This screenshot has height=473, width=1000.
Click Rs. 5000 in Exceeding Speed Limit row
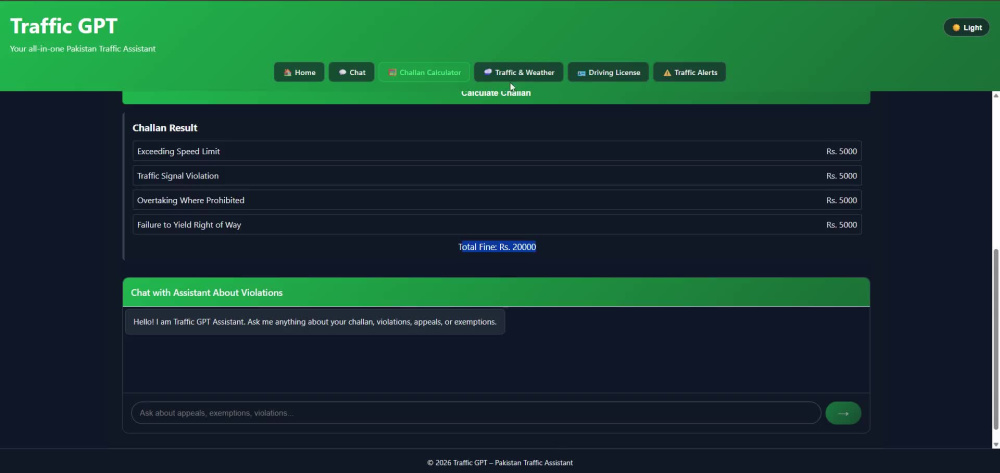point(841,151)
